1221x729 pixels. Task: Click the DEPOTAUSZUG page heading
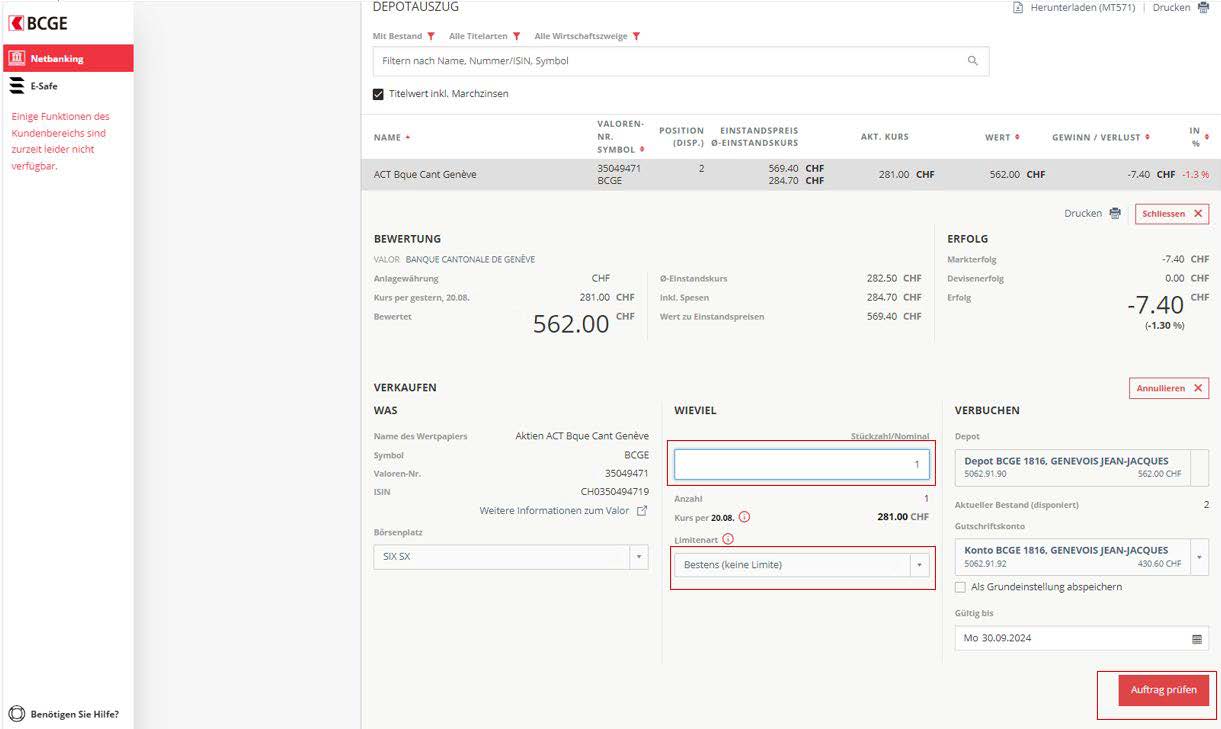[416, 7]
